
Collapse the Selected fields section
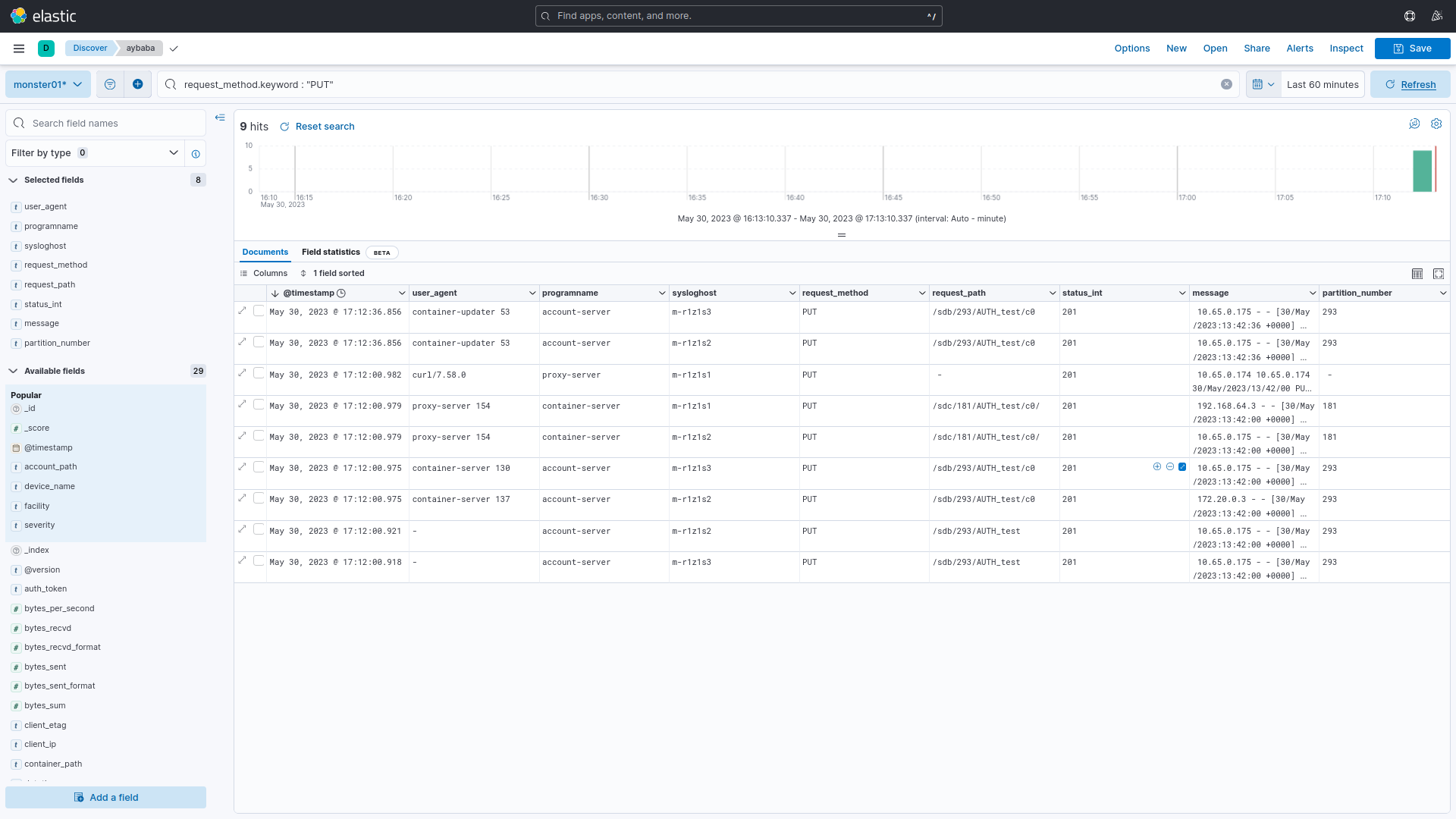click(x=14, y=180)
